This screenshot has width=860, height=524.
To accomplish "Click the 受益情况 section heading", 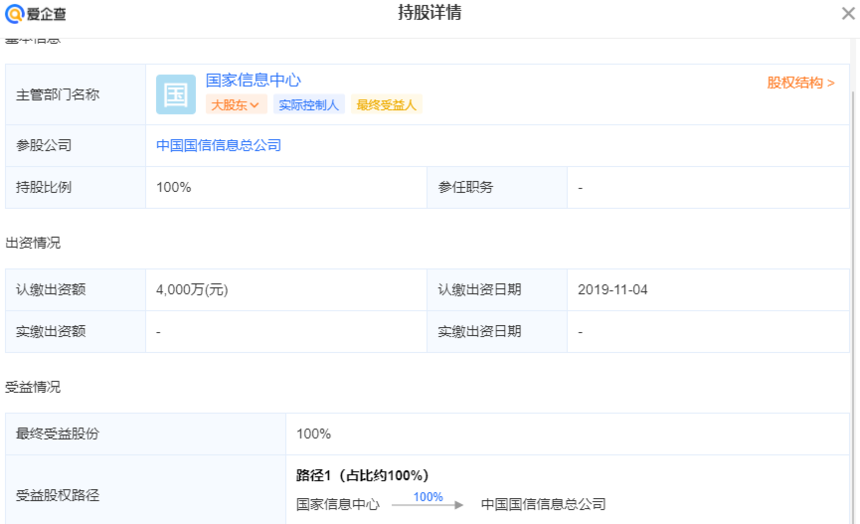I will pyautogui.click(x=33, y=387).
